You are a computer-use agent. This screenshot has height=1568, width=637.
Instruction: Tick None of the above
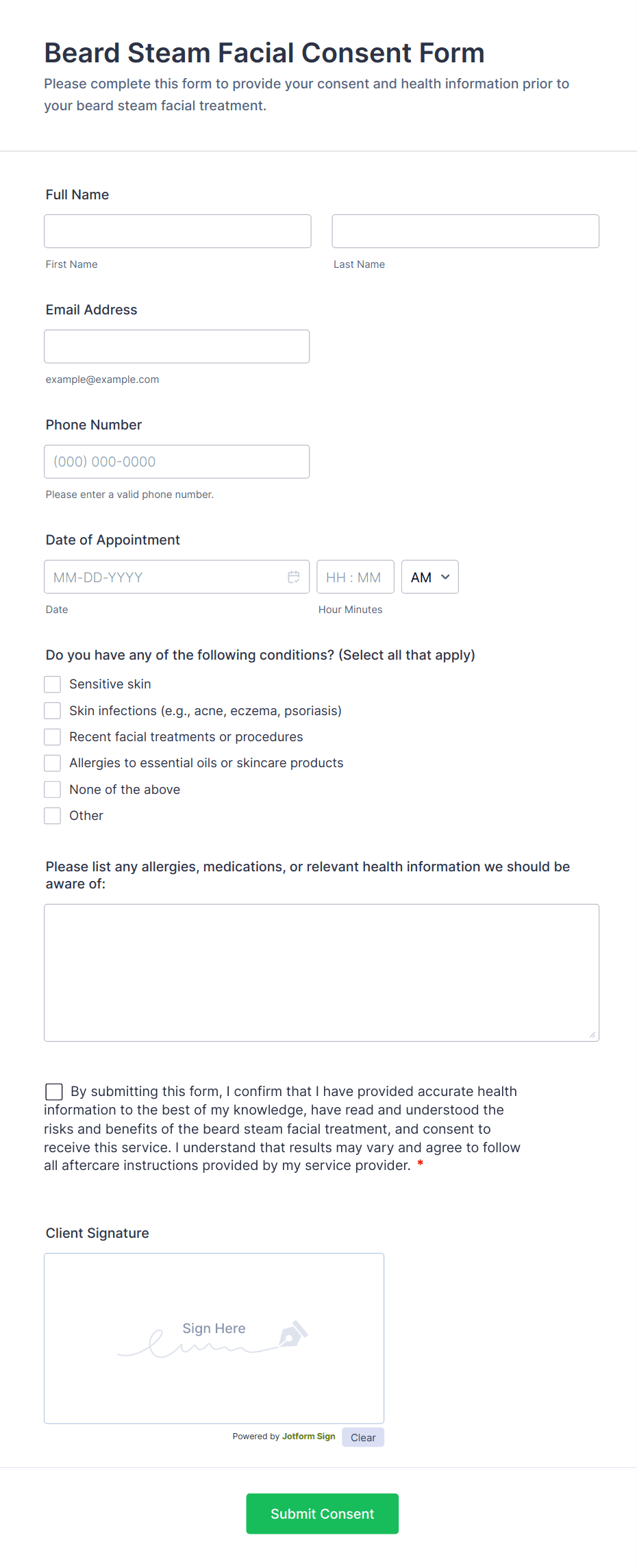click(x=53, y=790)
